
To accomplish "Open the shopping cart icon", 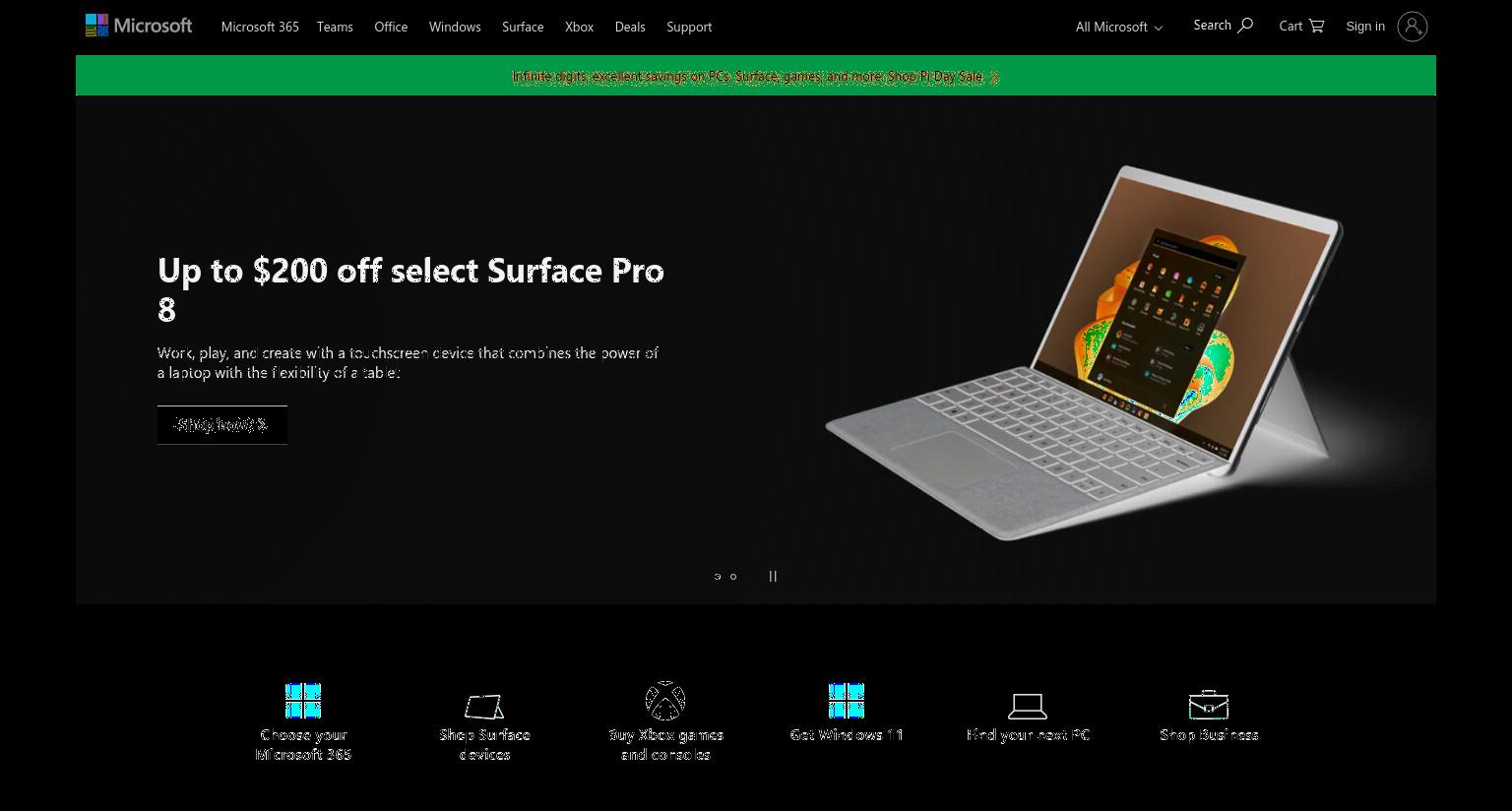I will coord(1317,27).
